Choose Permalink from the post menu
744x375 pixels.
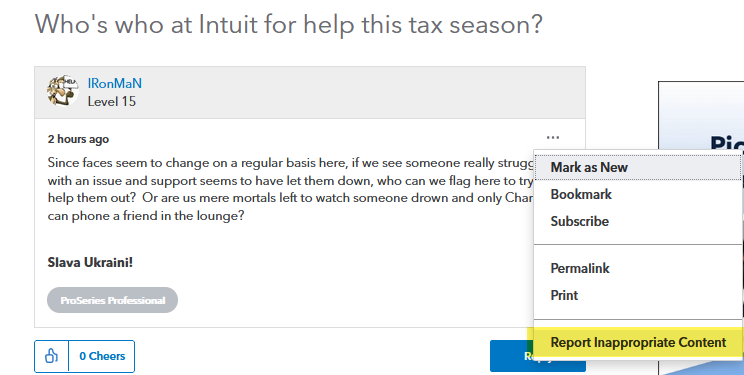click(x=580, y=268)
